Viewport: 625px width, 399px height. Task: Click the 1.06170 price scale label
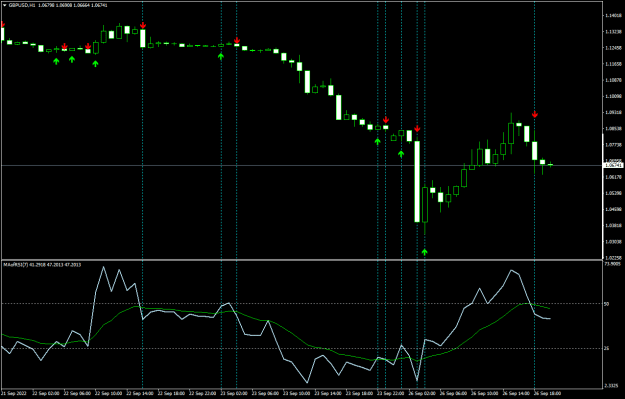[x=613, y=177]
